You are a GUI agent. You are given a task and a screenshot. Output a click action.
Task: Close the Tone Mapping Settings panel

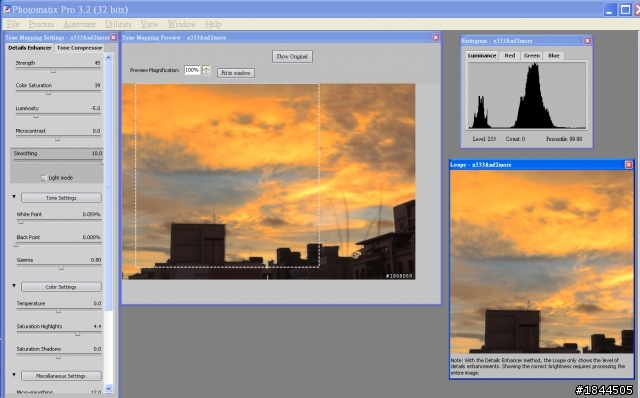[x=113, y=38]
